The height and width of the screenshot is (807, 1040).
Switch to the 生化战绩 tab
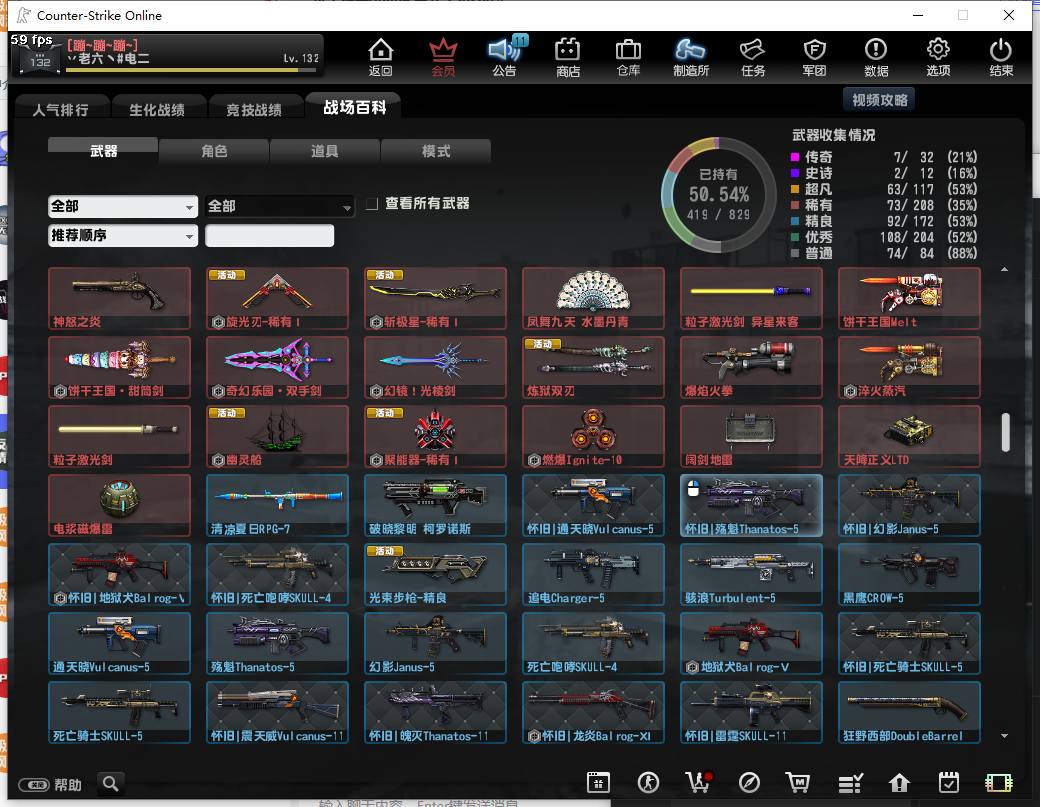157,109
